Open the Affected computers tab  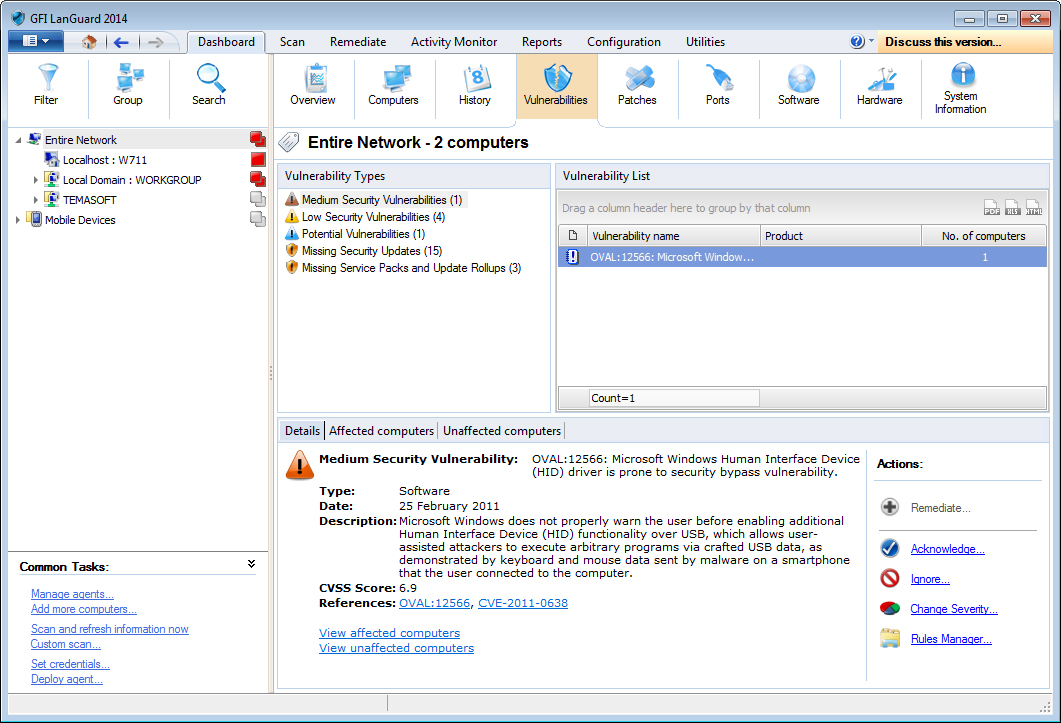coord(382,431)
